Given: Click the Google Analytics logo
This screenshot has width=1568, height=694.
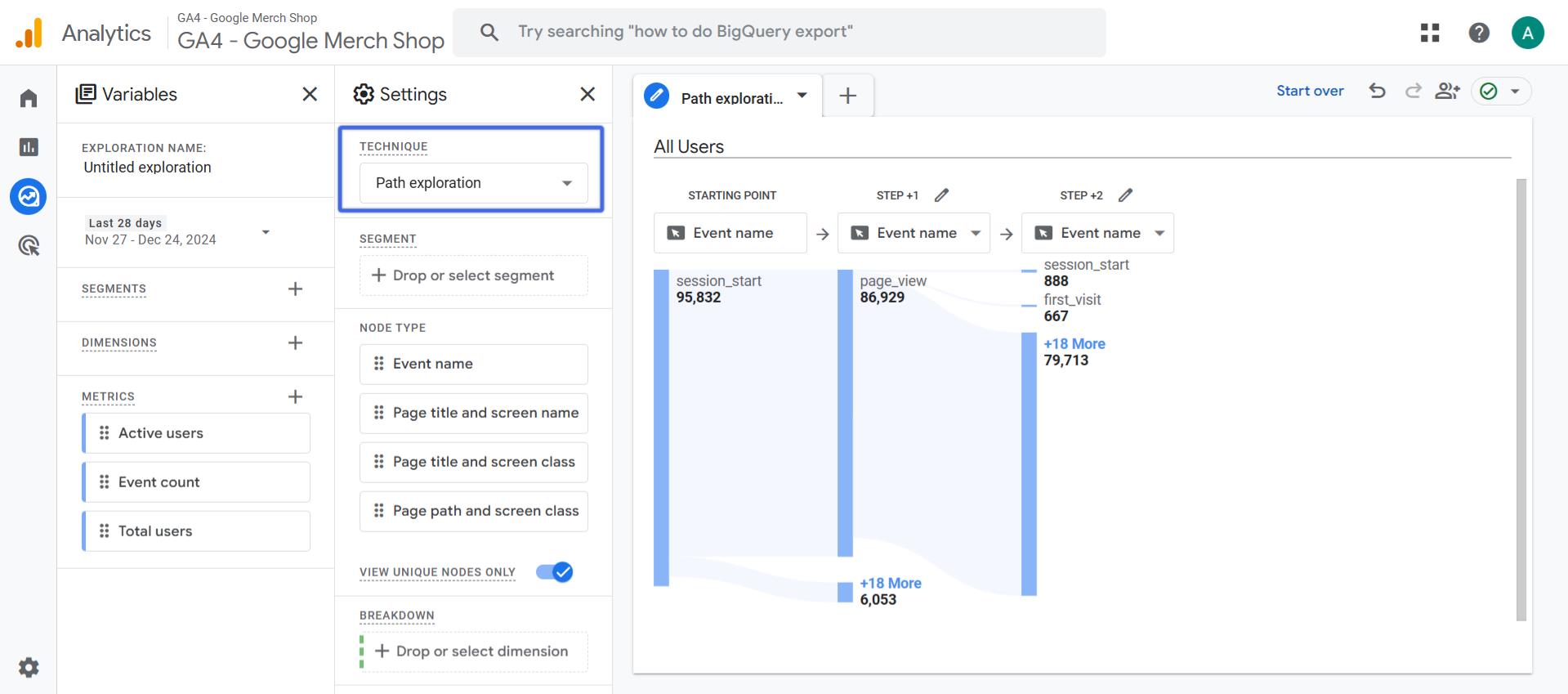Looking at the screenshot, I should (29, 33).
